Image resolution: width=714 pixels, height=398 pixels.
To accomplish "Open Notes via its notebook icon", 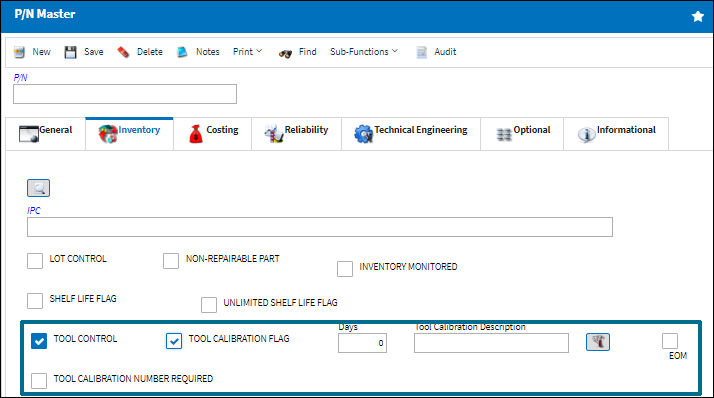I will point(182,52).
